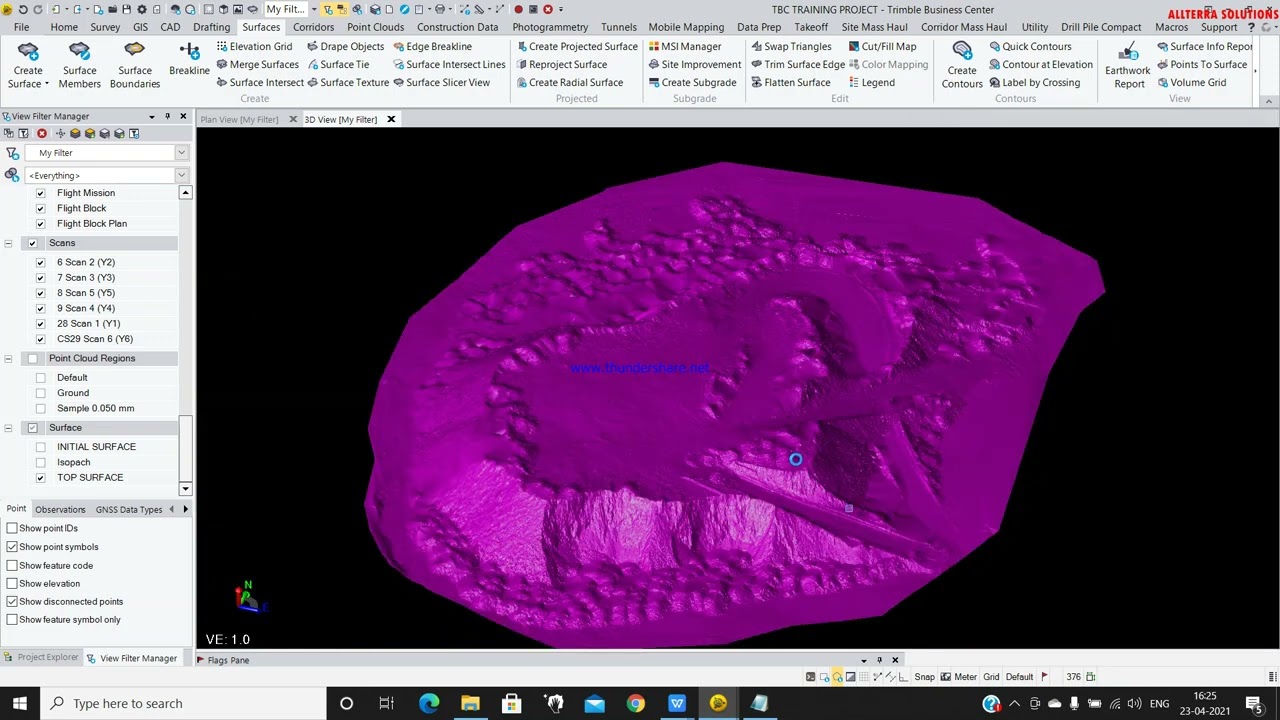Open Microsoft Edge from taskbar
Viewport: 1280px width, 720px height.
point(429,704)
